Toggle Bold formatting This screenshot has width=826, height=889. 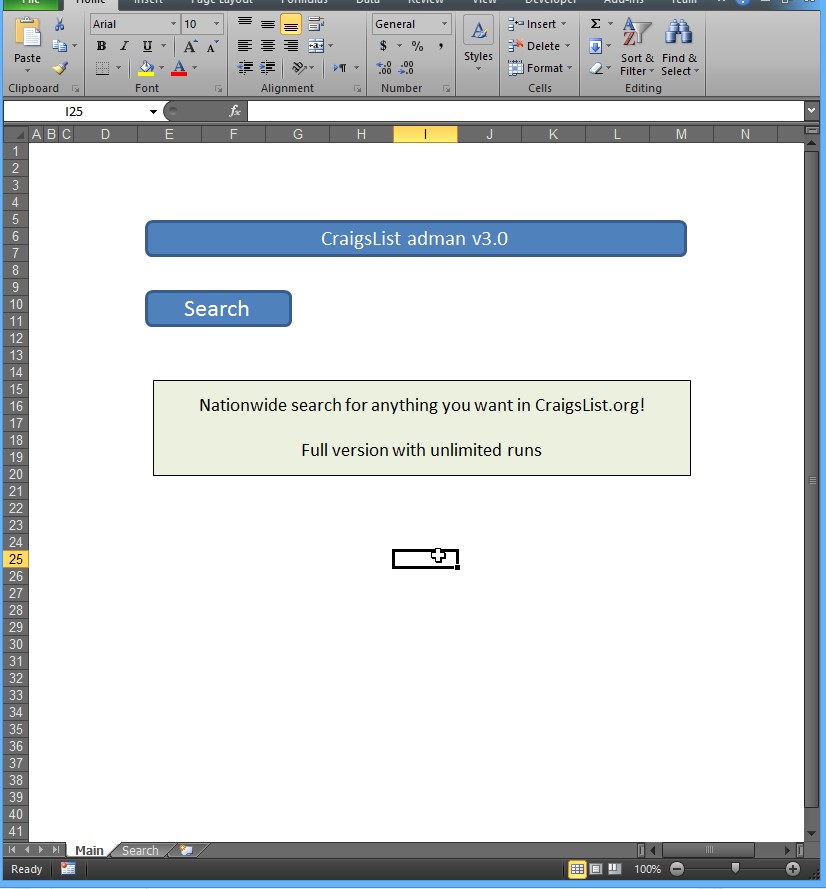point(101,46)
